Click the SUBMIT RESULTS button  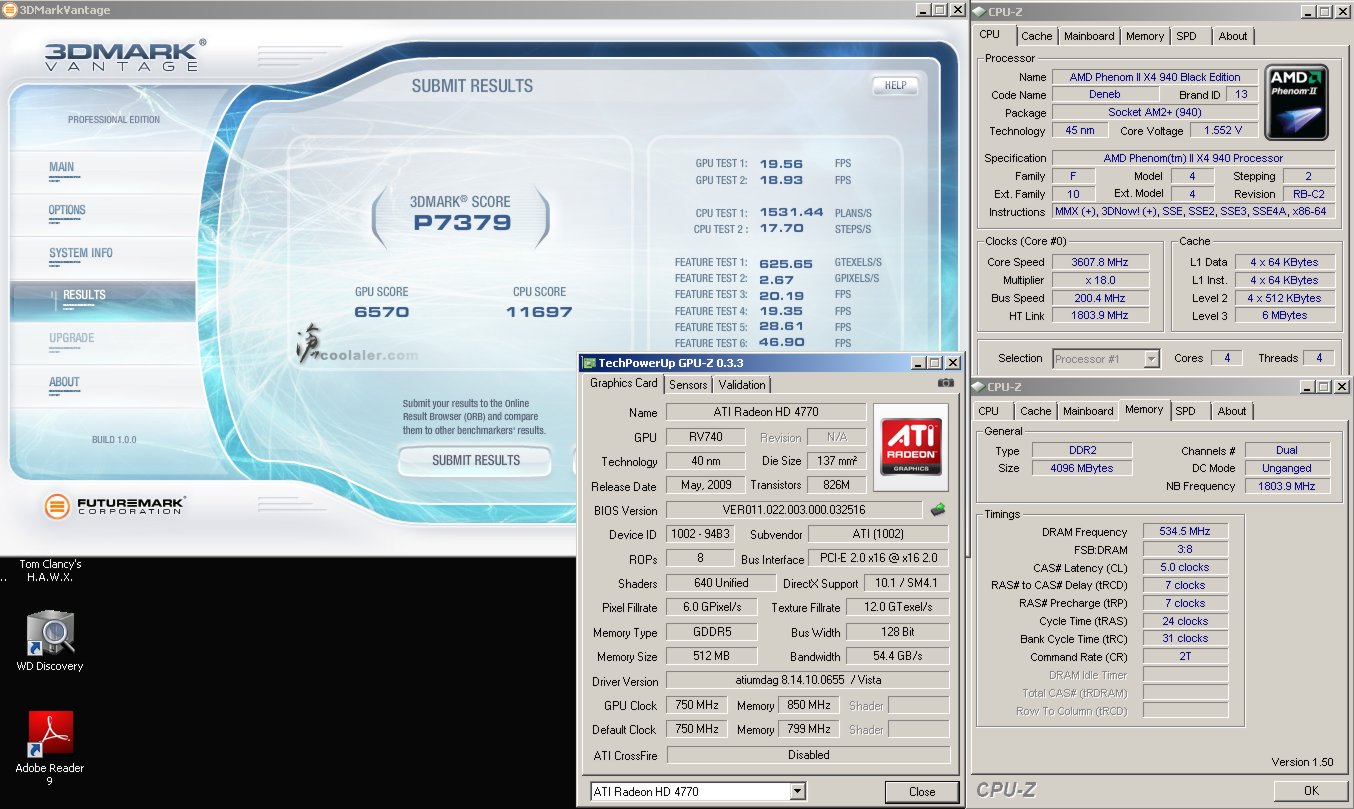(x=475, y=460)
